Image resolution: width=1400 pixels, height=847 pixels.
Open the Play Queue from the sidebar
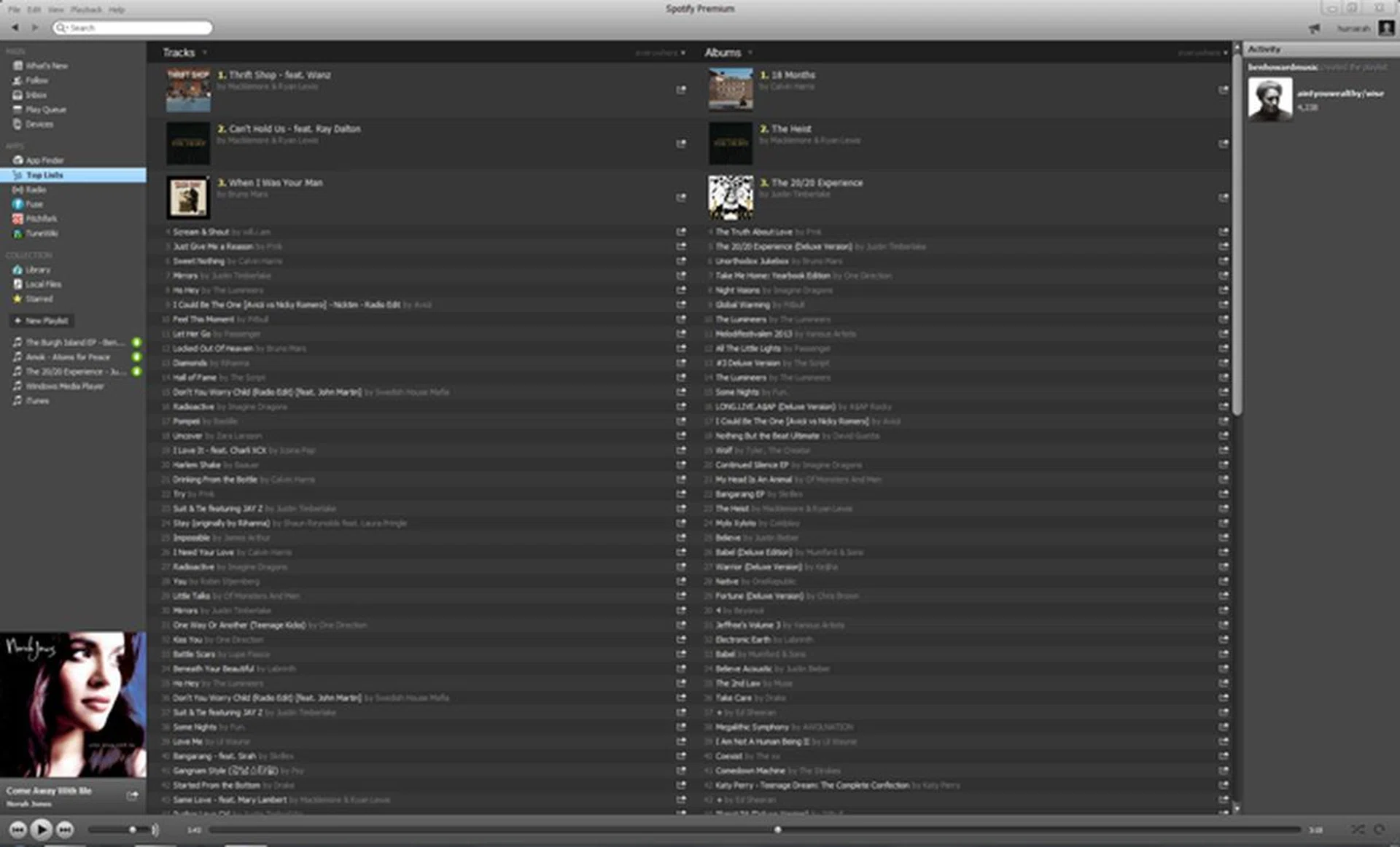[x=47, y=109]
